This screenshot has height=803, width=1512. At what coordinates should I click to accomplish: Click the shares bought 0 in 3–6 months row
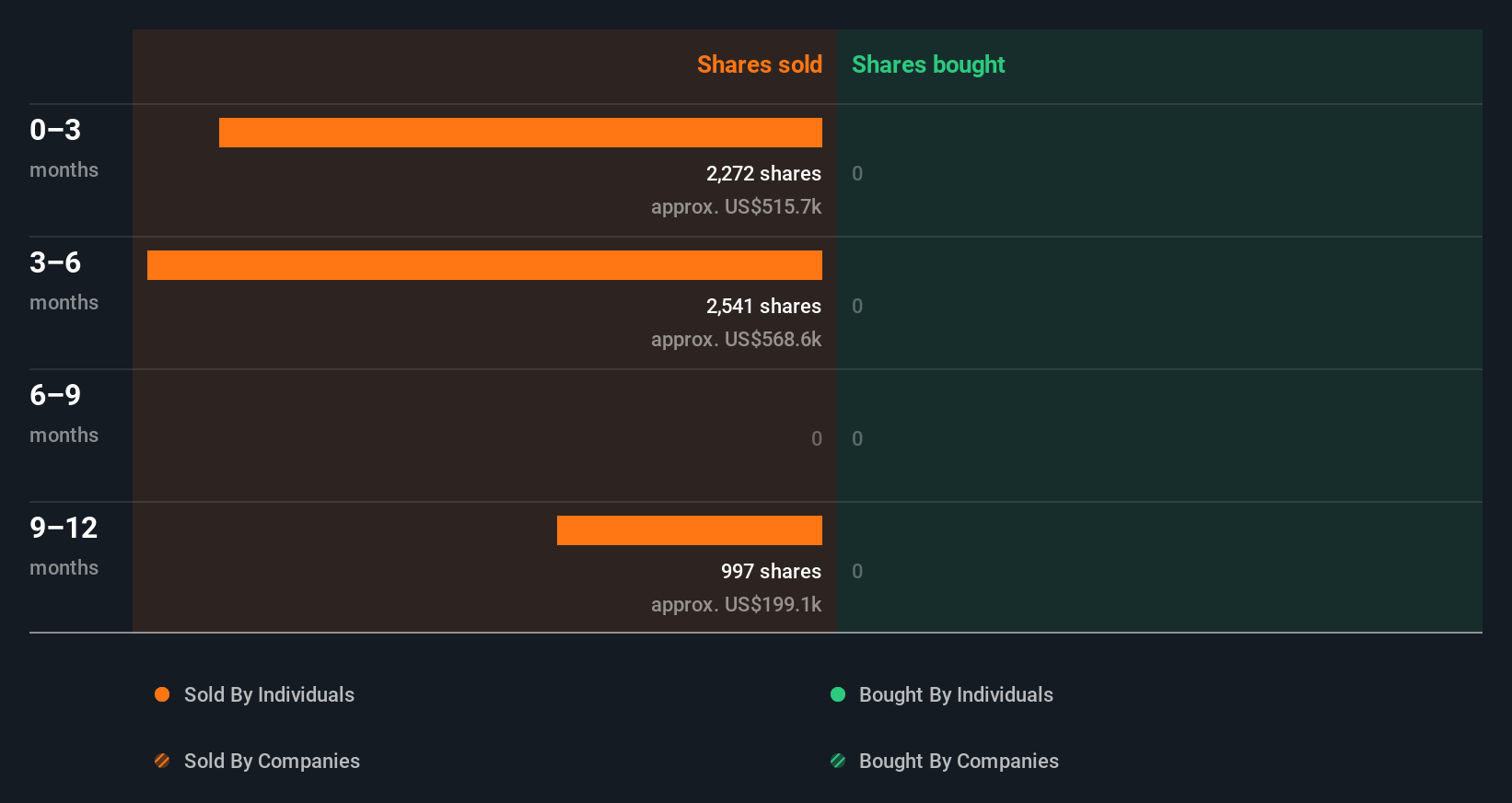[x=857, y=306]
